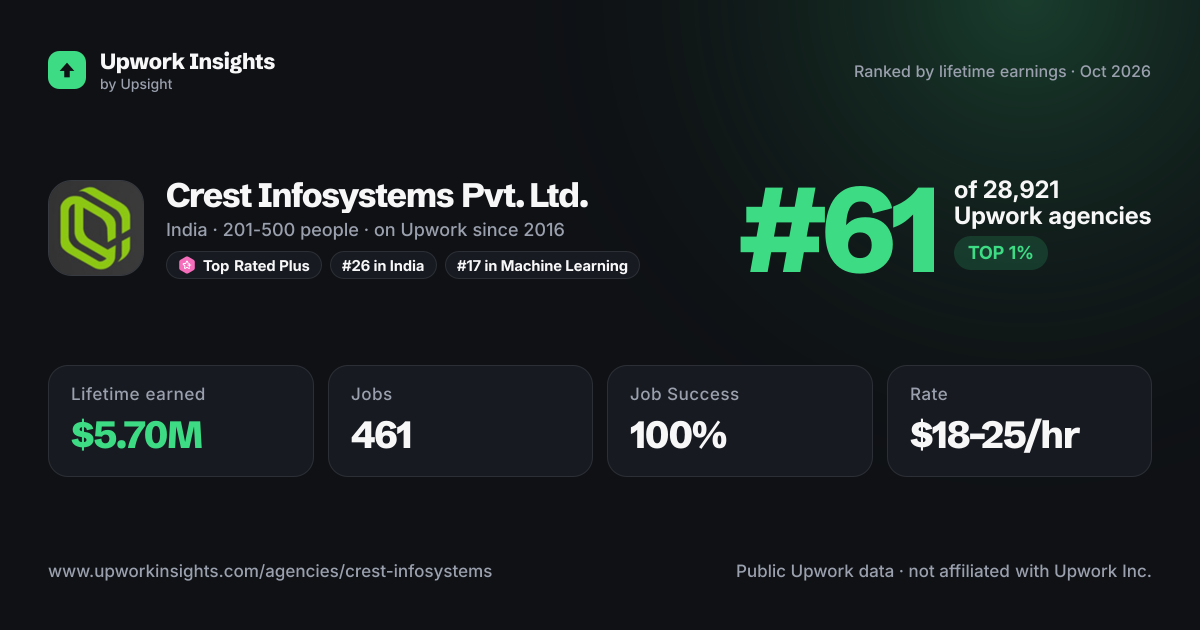Click the 'by Upsight' subtitle
The width and height of the screenshot is (1200, 630).
(136, 85)
